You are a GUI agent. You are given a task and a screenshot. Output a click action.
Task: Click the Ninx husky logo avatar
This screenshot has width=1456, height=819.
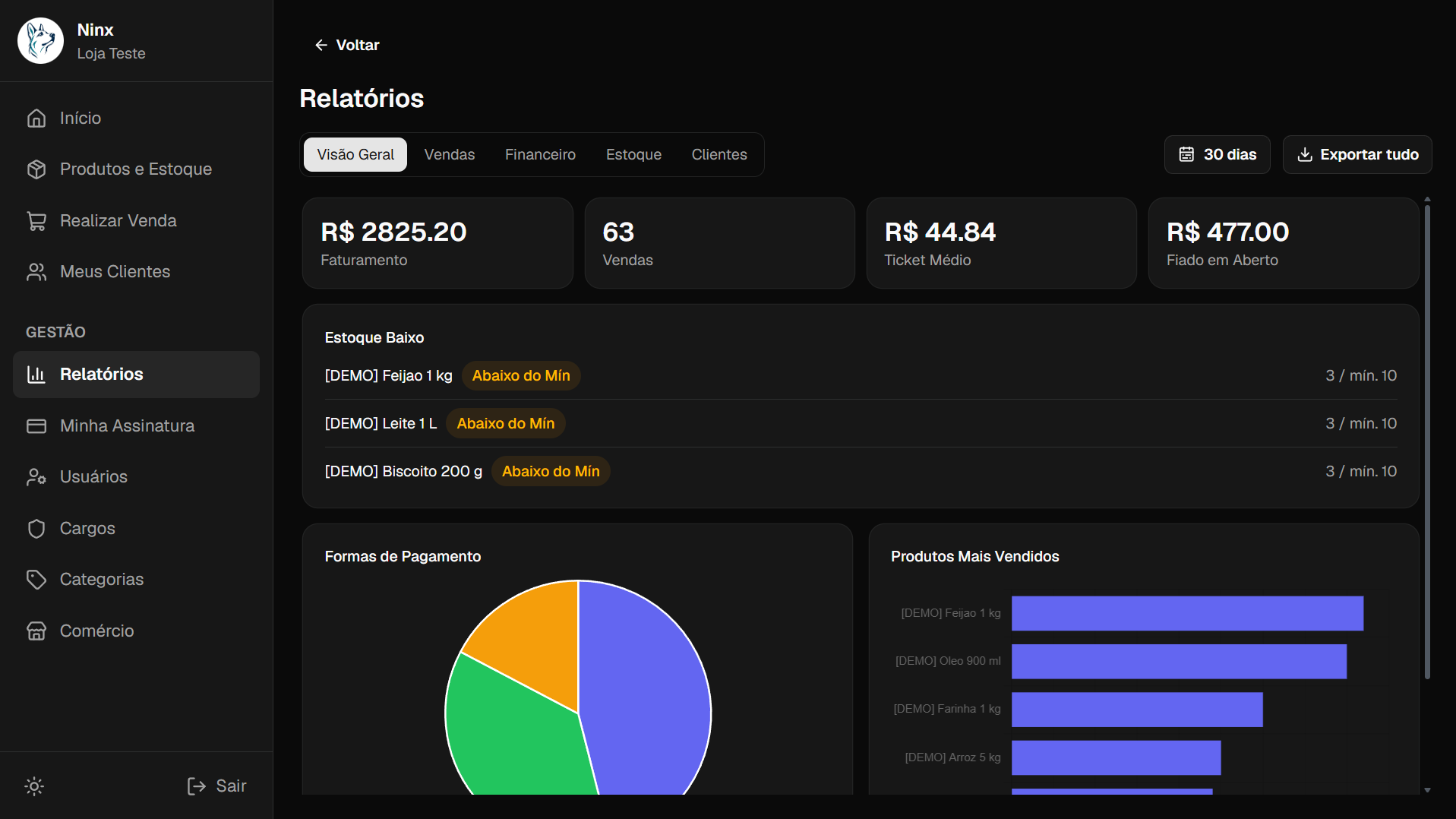[x=40, y=41]
